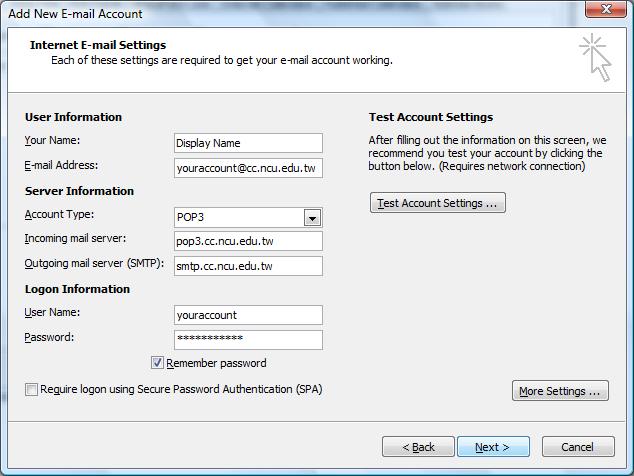Enable Remember password checkbox
Image resolution: width=634 pixels, height=476 pixels.
tap(157, 363)
